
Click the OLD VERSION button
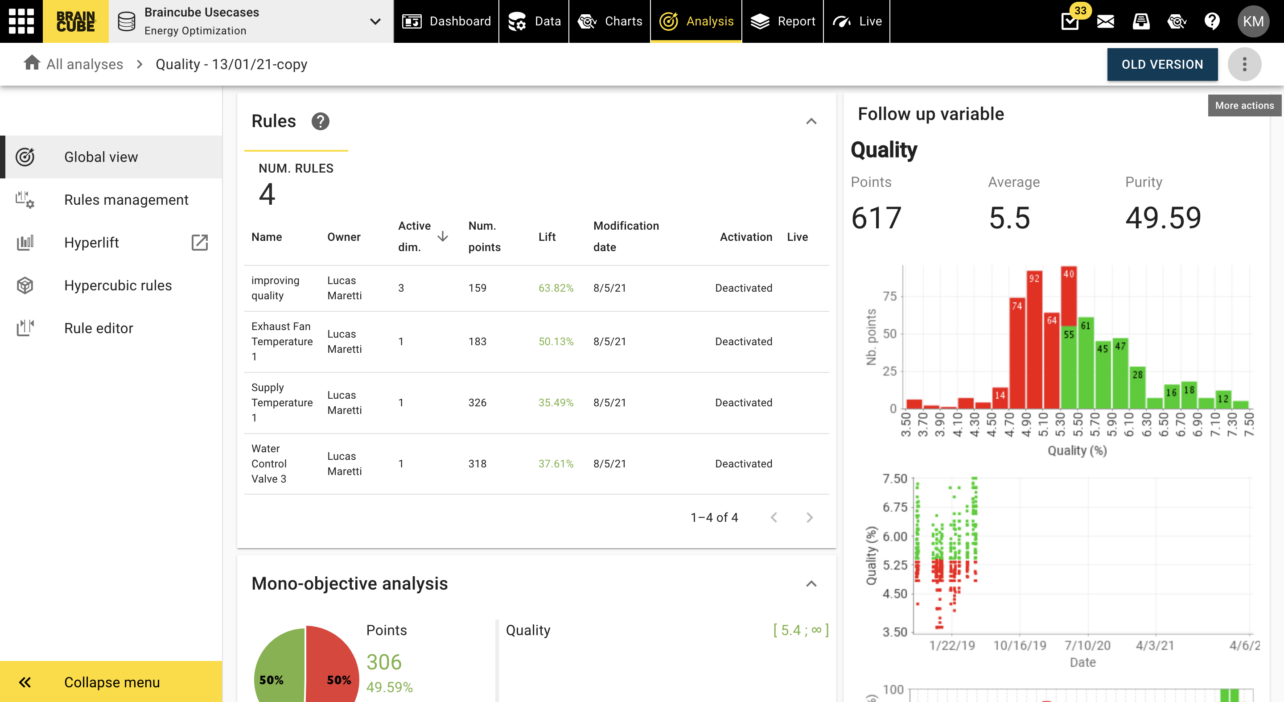[x=1162, y=64]
